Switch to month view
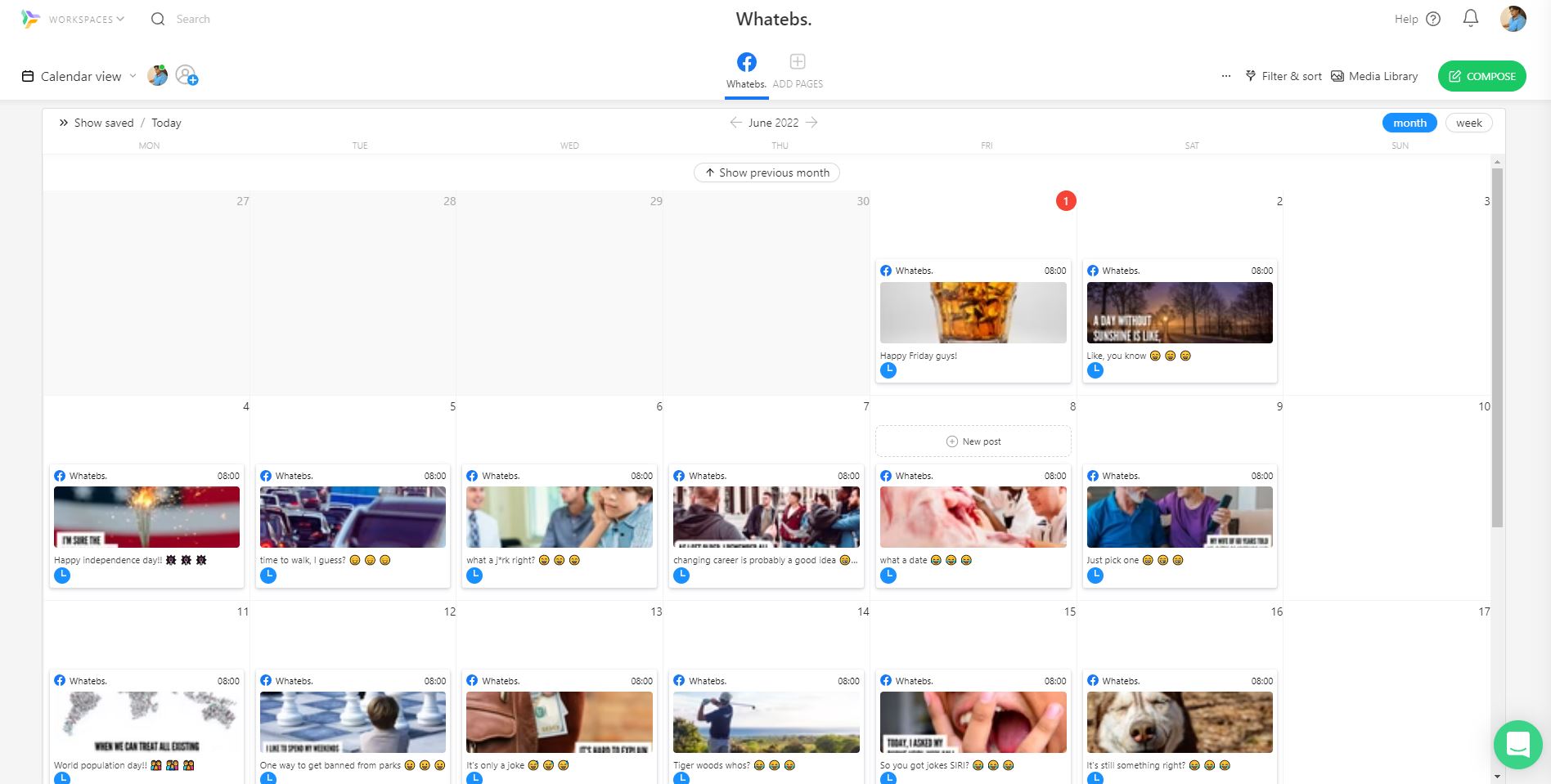 click(1409, 123)
